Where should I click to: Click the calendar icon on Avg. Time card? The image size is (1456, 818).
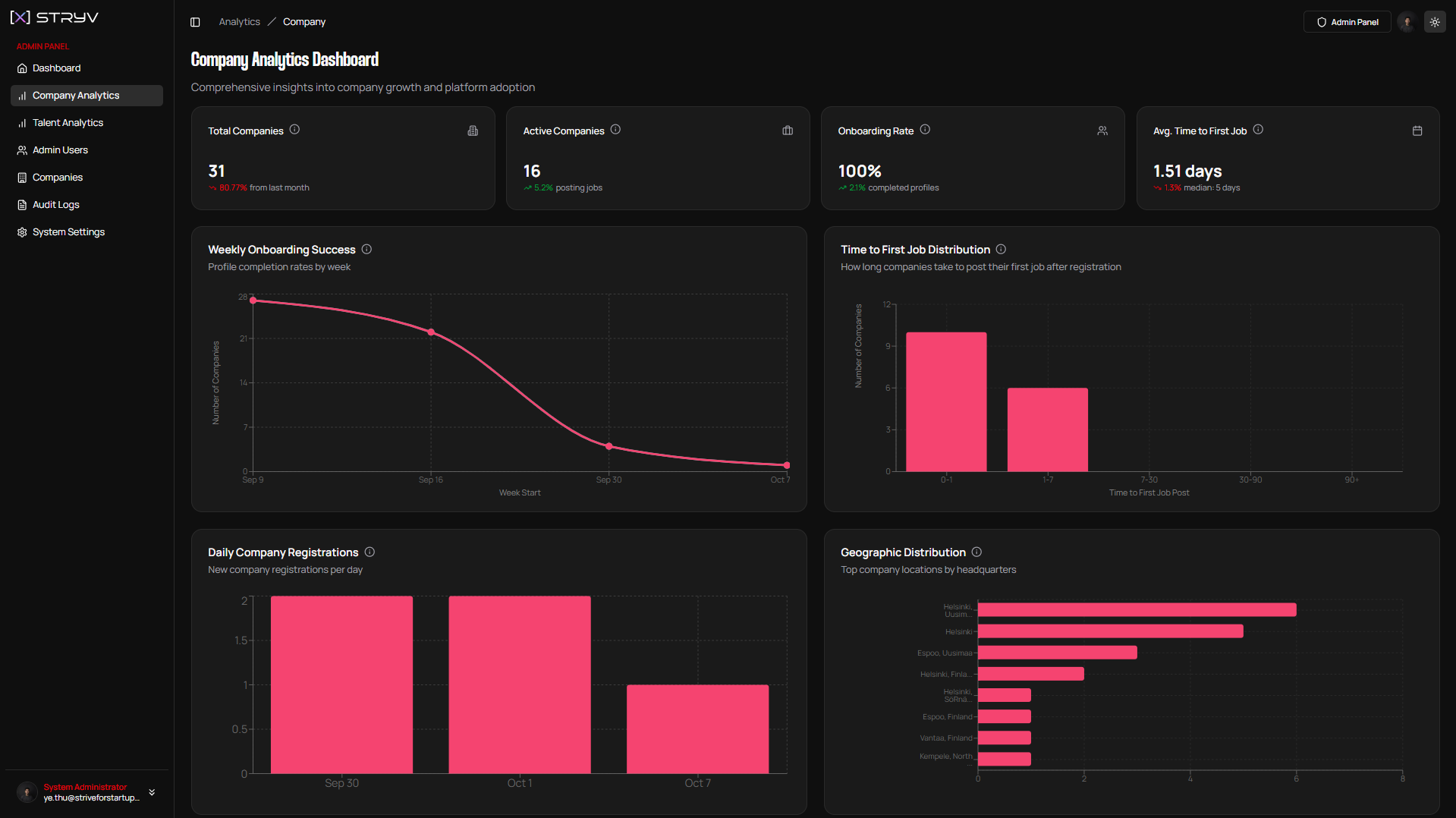1417,131
